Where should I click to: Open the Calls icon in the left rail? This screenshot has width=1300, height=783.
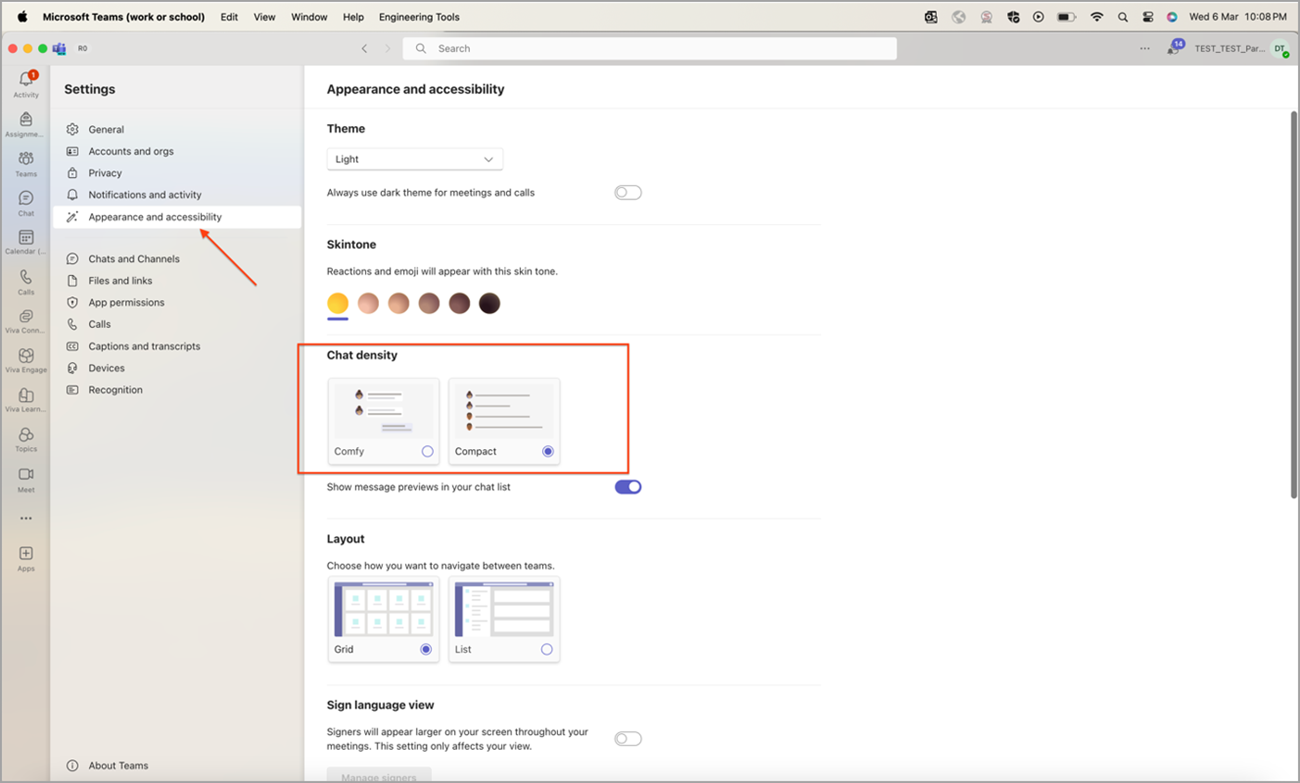tap(26, 282)
